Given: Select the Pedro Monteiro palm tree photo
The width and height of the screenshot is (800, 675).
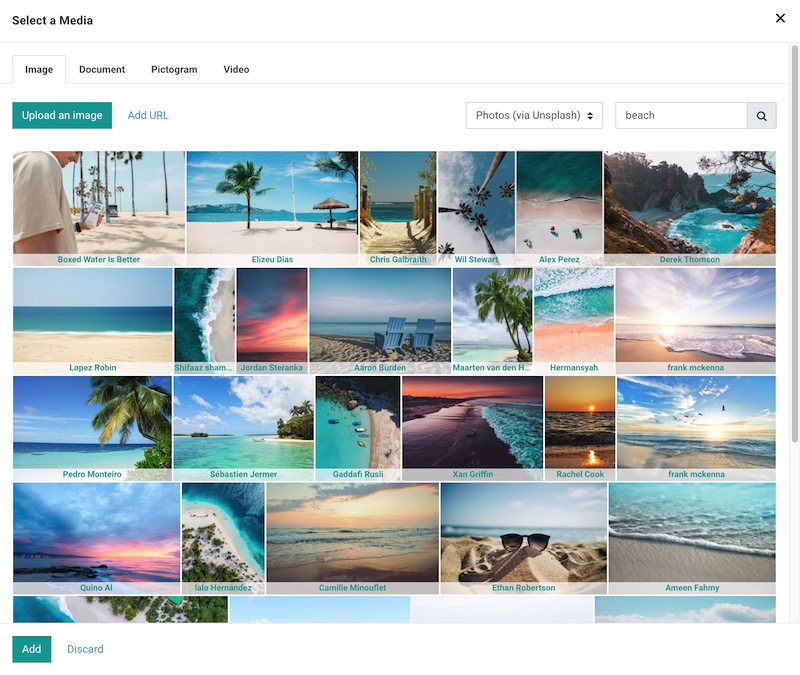Looking at the screenshot, I should click(x=92, y=420).
